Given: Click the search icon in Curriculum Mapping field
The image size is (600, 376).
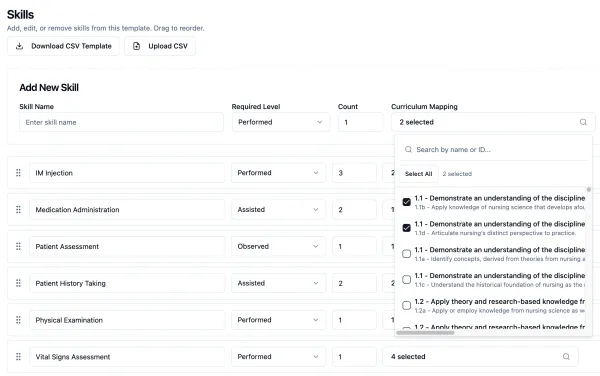Looking at the screenshot, I should [x=583, y=122].
